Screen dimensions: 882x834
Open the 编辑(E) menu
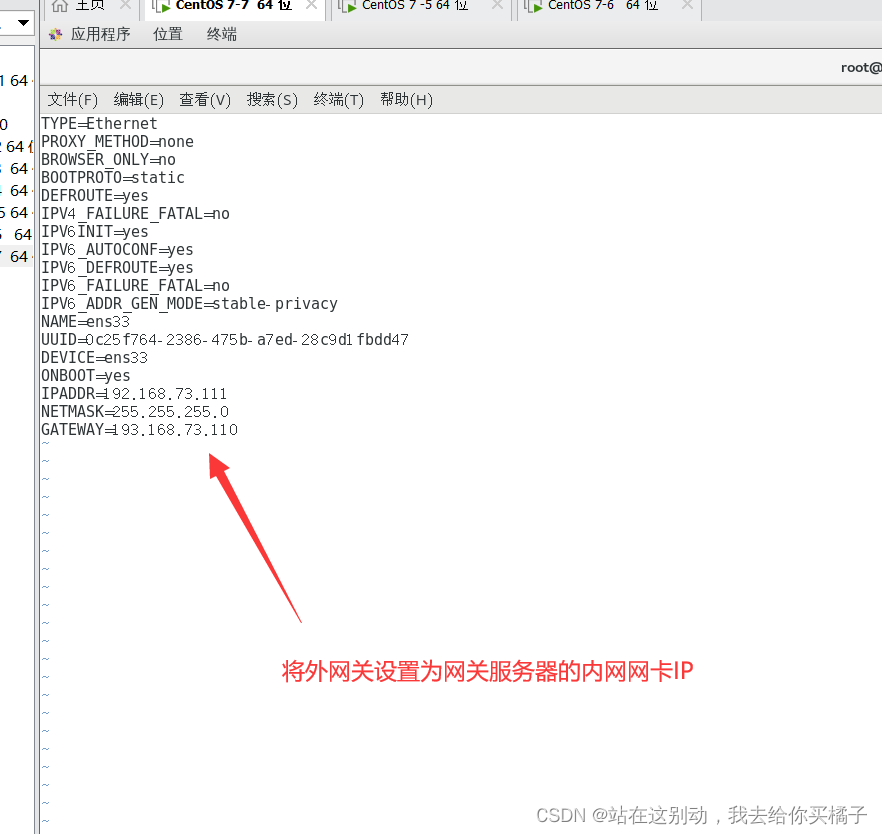[x=138, y=100]
